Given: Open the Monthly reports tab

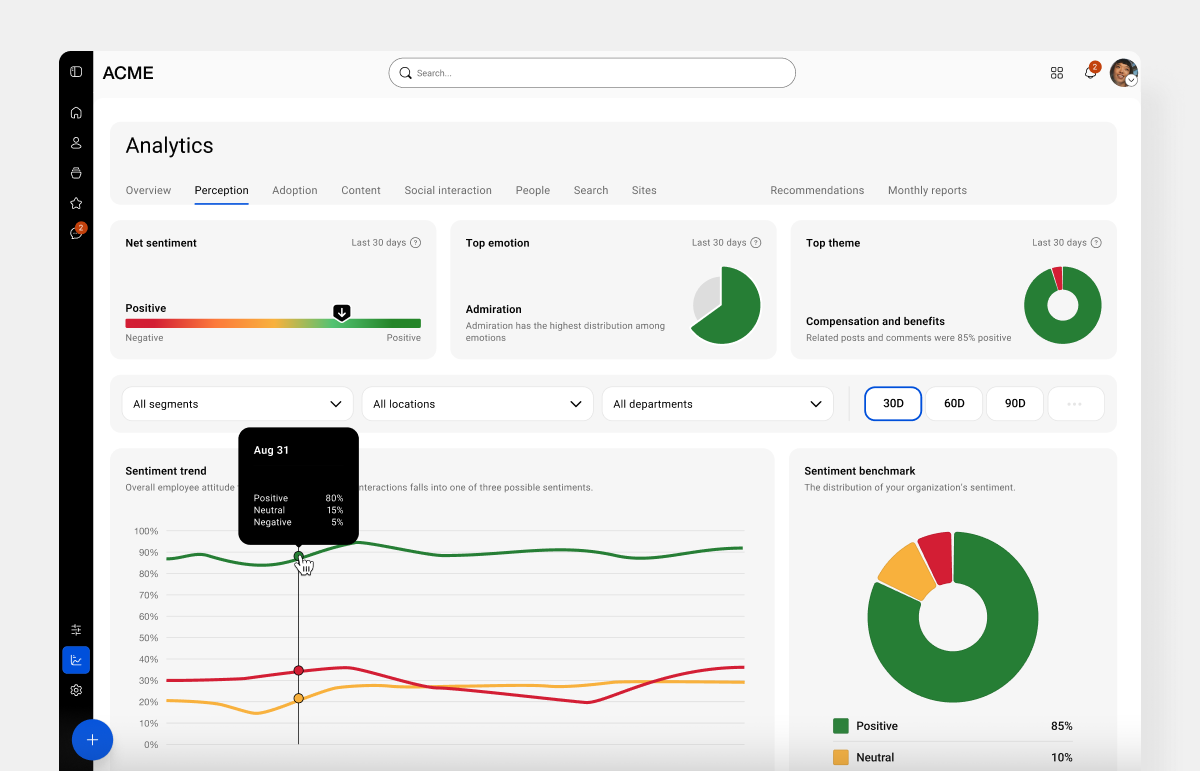Looking at the screenshot, I should tap(927, 190).
